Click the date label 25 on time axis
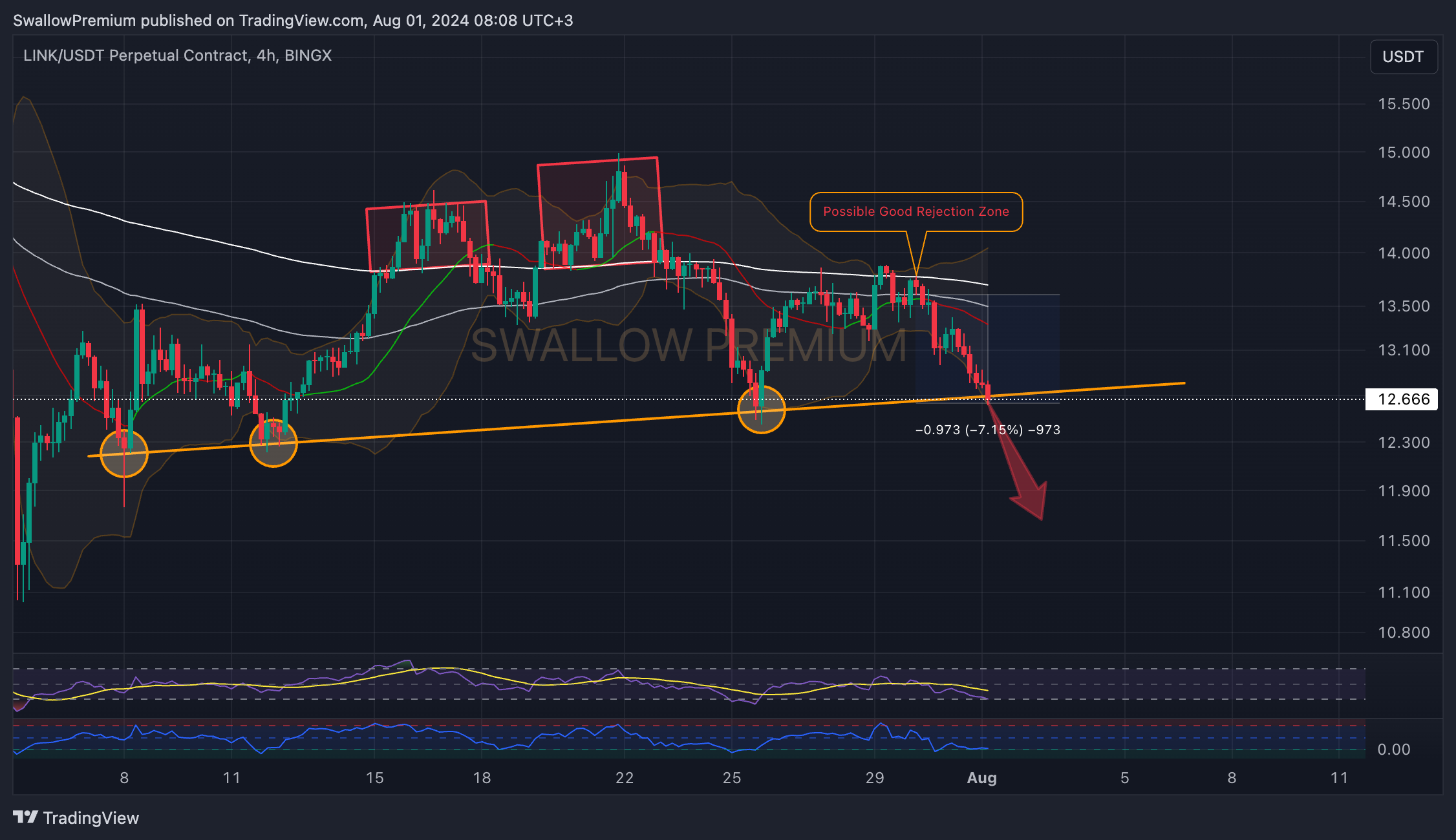Image resolution: width=1456 pixels, height=840 pixels. pyautogui.click(x=732, y=778)
